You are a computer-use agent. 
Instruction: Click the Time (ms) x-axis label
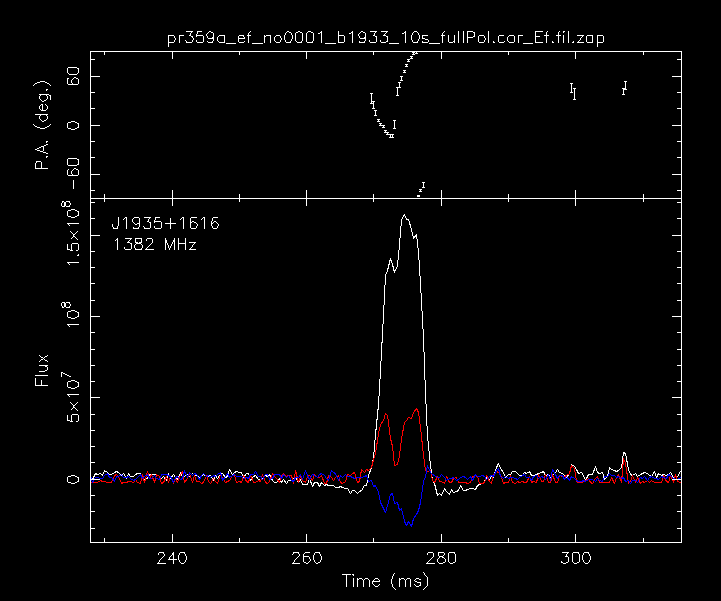point(385,580)
